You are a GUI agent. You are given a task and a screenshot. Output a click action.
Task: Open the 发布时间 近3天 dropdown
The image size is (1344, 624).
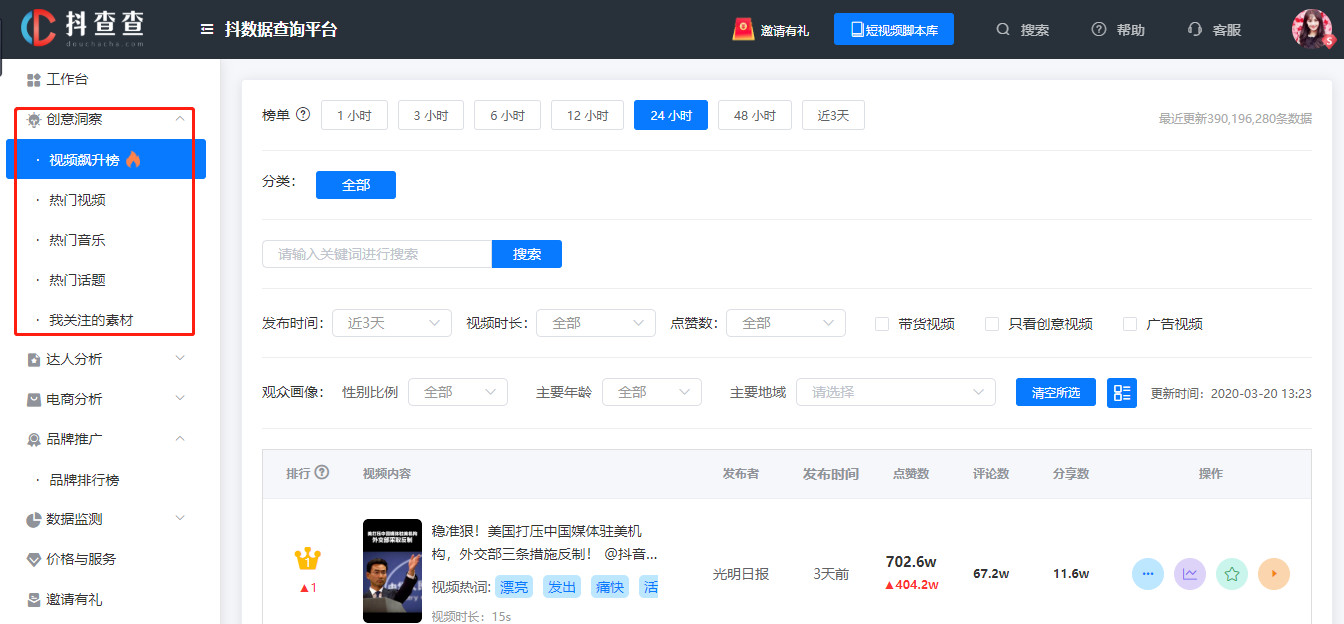[x=391, y=323]
